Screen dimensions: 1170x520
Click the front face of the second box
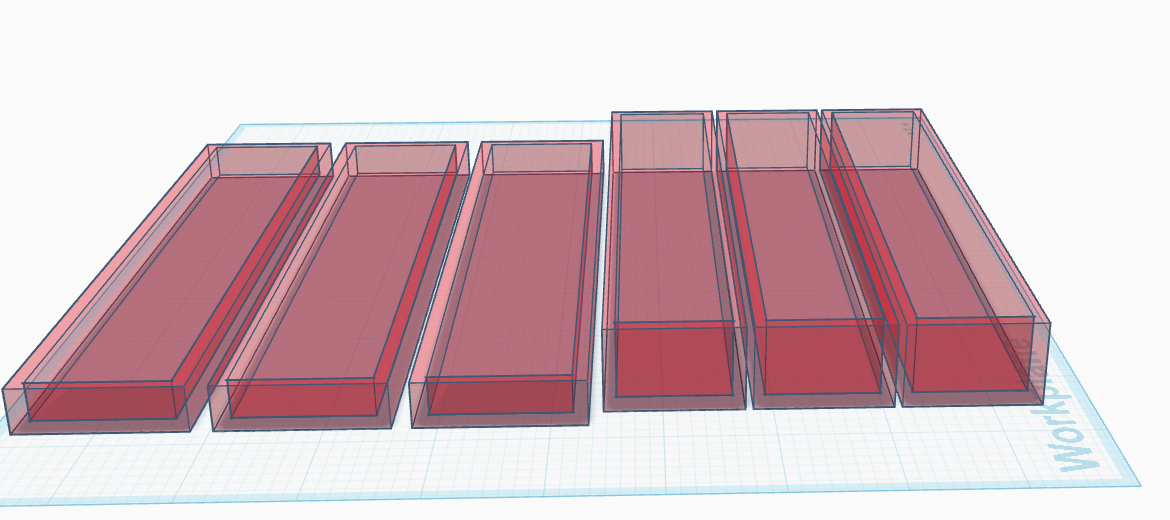click(x=302, y=407)
